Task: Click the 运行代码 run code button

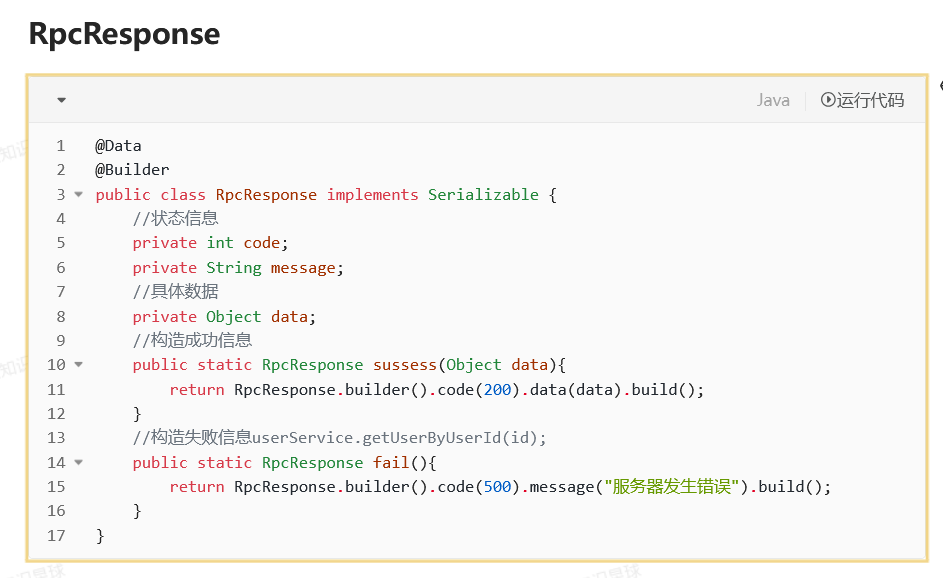Action: 862,100
